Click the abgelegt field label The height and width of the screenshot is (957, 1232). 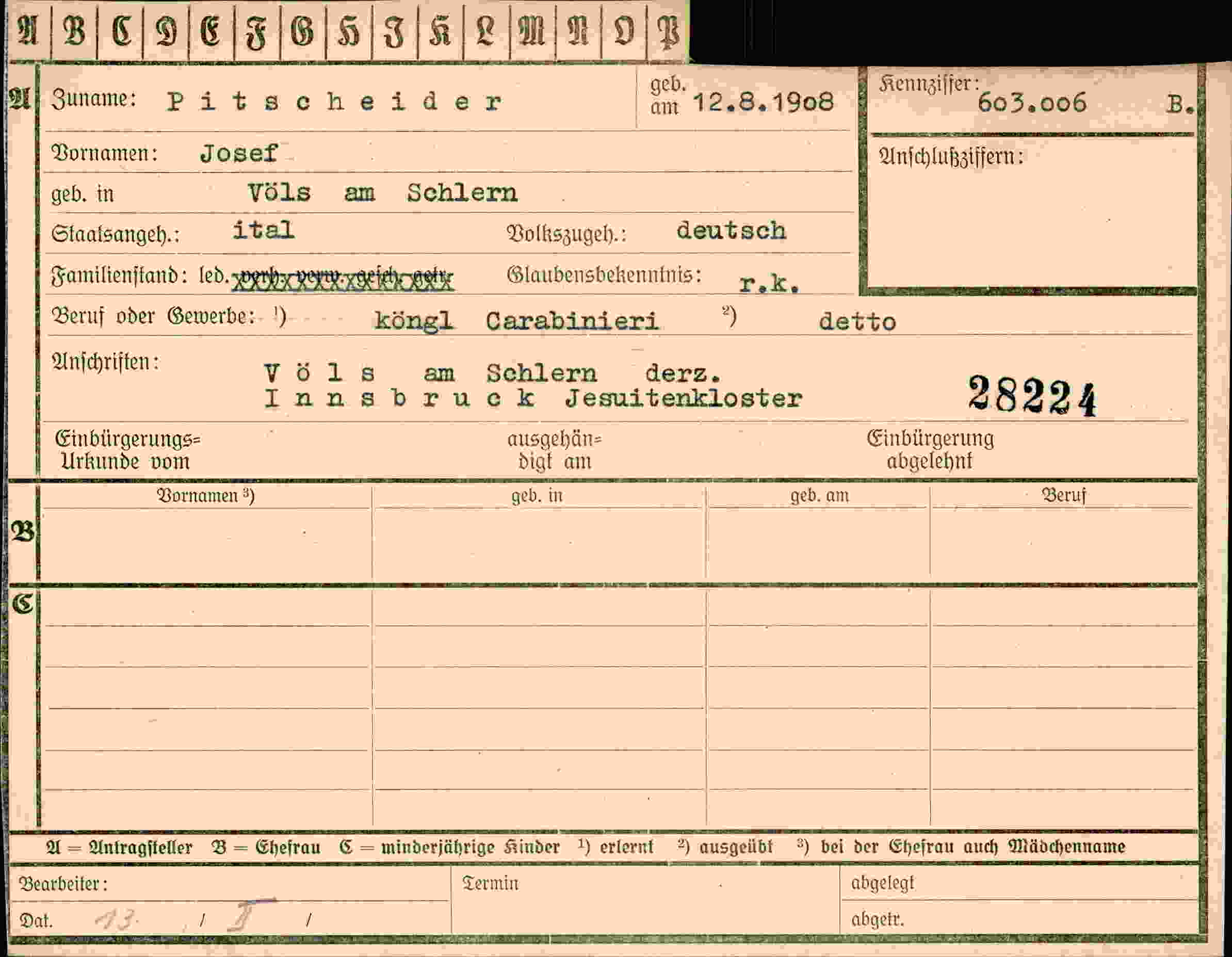pyautogui.click(x=882, y=883)
